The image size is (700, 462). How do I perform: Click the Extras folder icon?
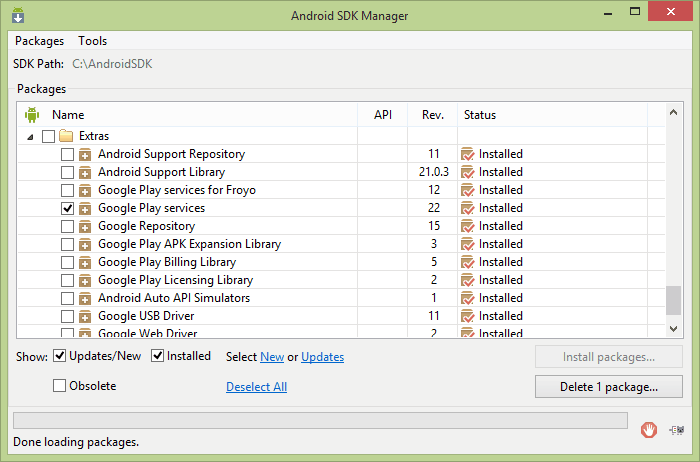[67, 136]
